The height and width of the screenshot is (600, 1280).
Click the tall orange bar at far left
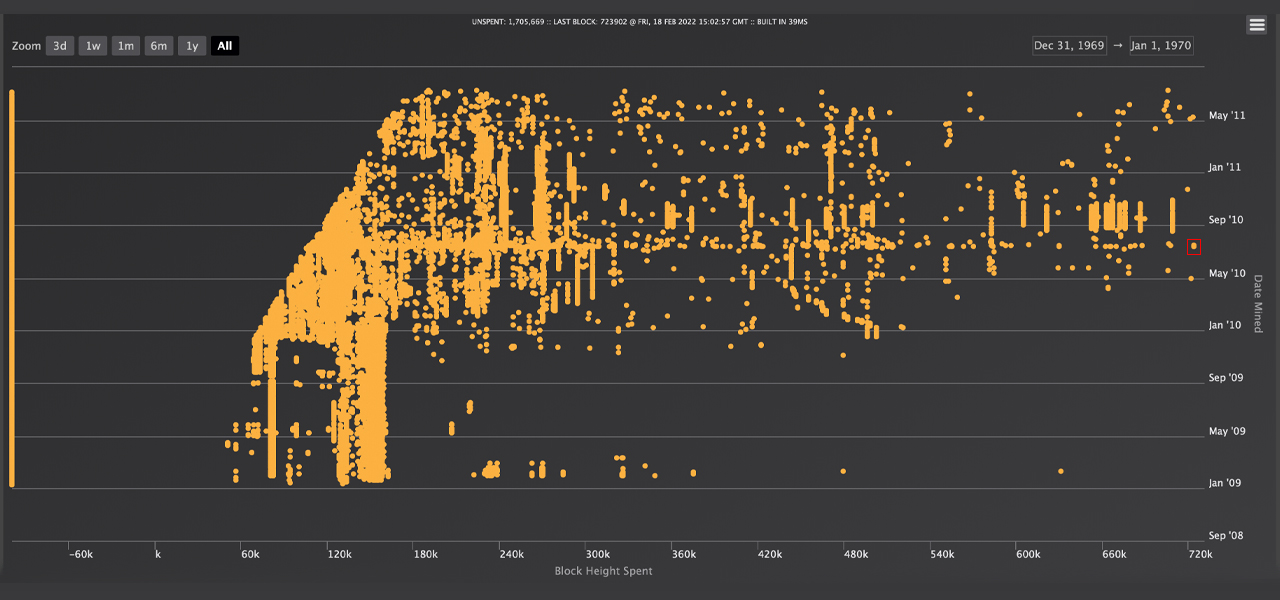click(12, 288)
